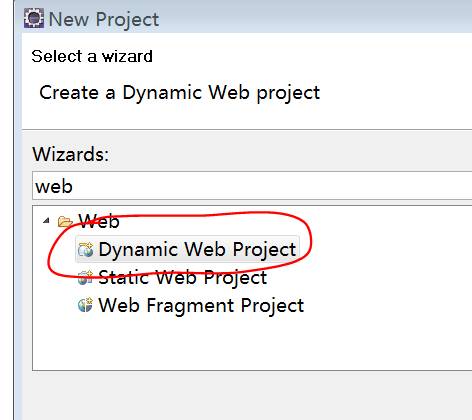This screenshot has width=472, height=420.
Task: Select Static Web Project wizard label
Action: point(183,277)
